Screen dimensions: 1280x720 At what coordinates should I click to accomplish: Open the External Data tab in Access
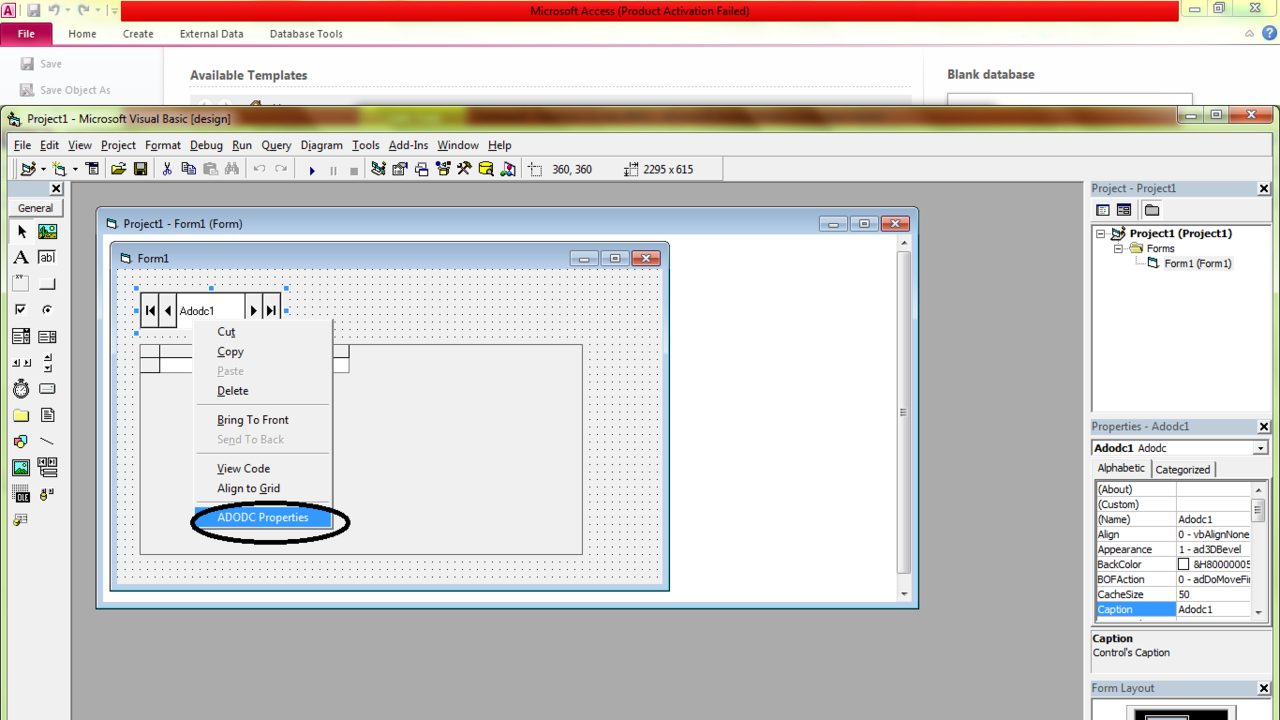pyautogui.click(x=211, y=34)
